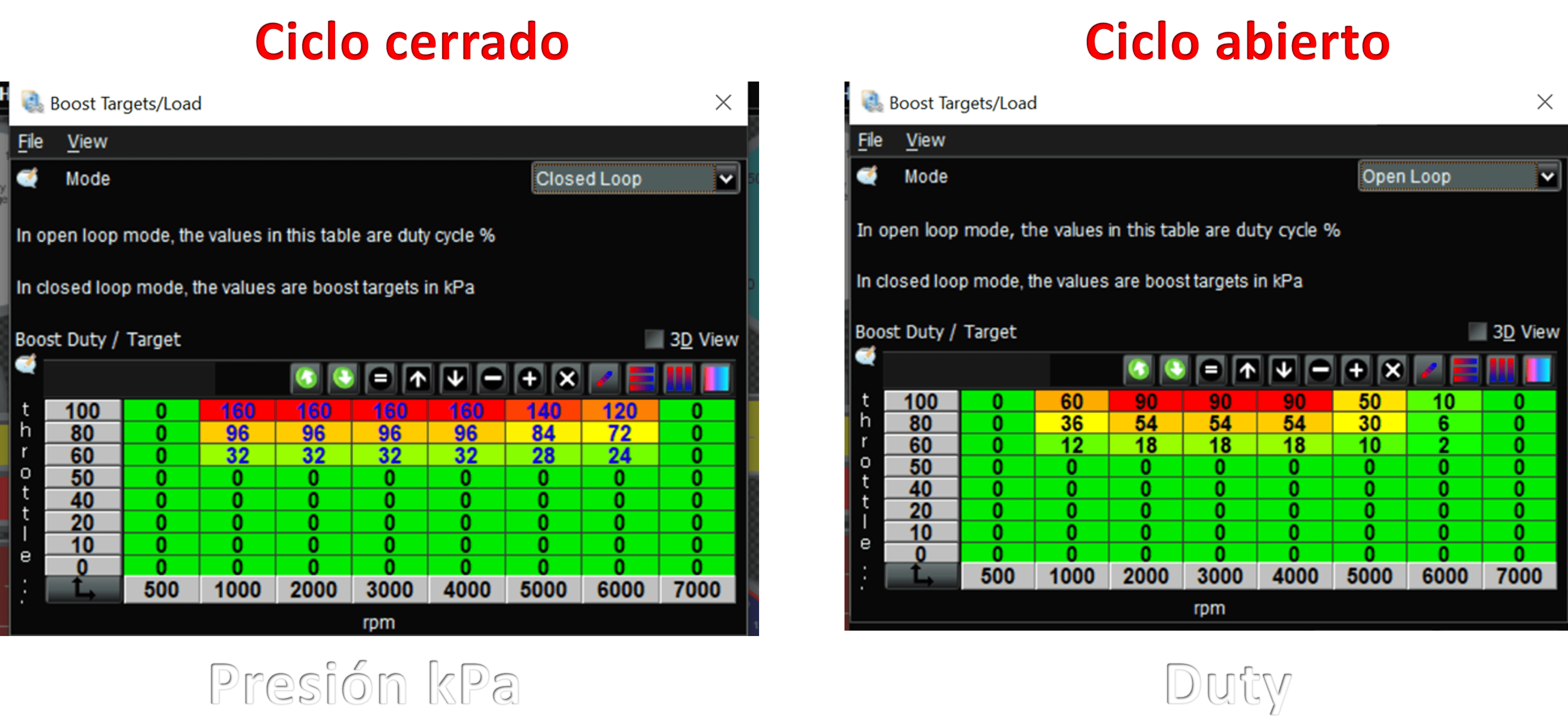Image resolution: width=1568 pixels, height=728 pixels.
Task: Click throttle 40 row header in Open Loop
Action: click(x=921, y=489)
